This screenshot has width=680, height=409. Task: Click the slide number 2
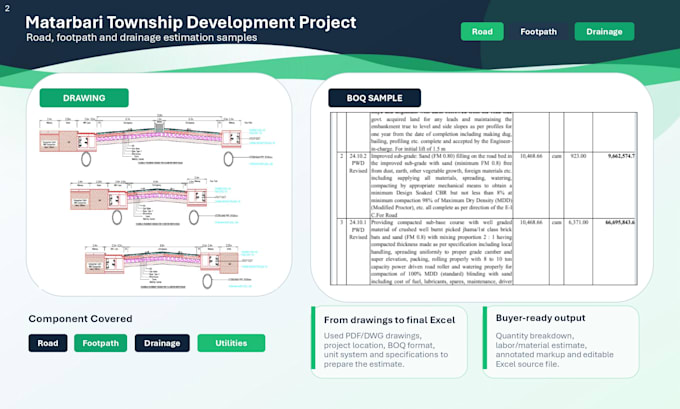coord(7,8)
